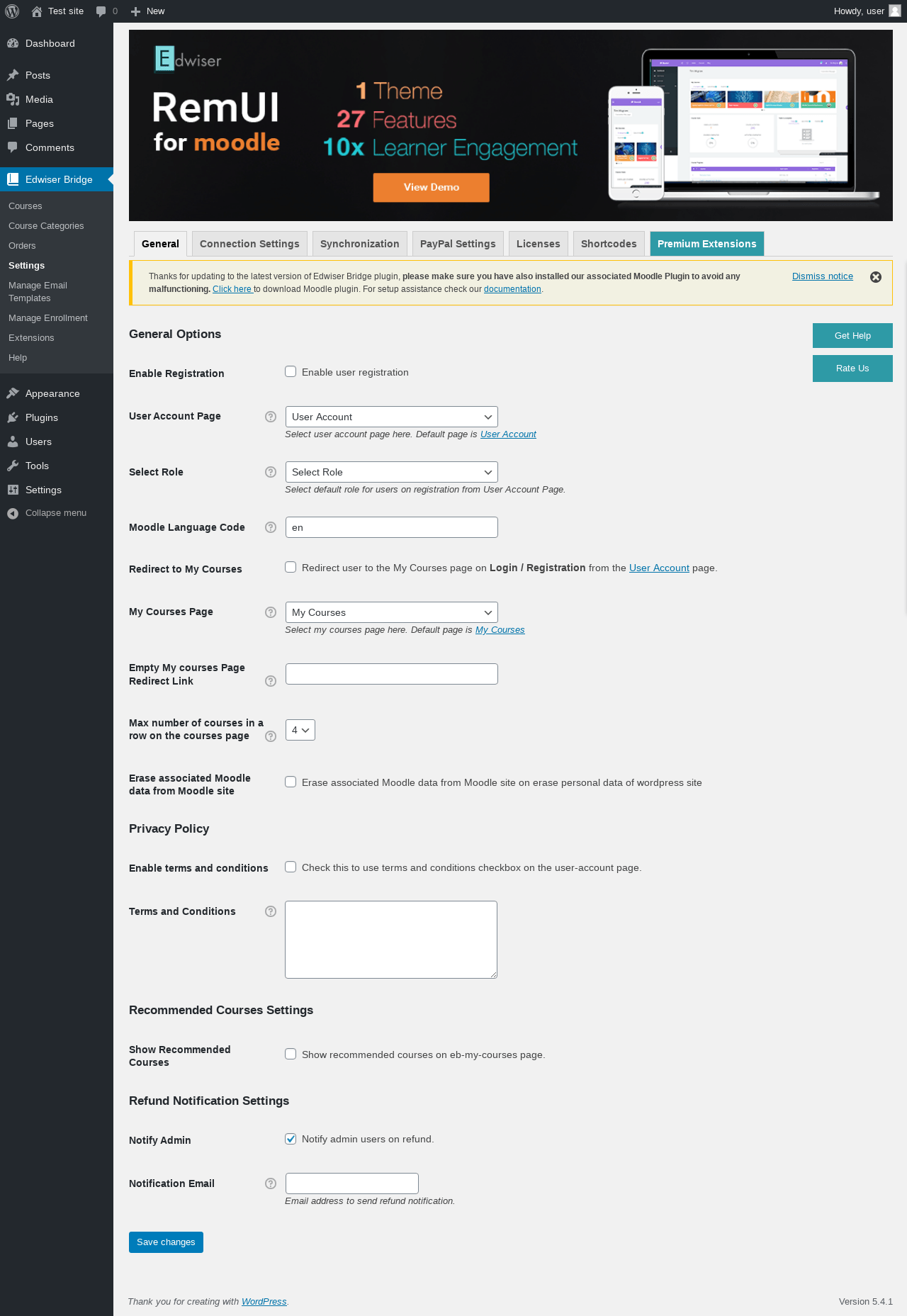This screenshot has width=907, height=1316.
Task: Switch to Synchronization tab
Action: 360,244
